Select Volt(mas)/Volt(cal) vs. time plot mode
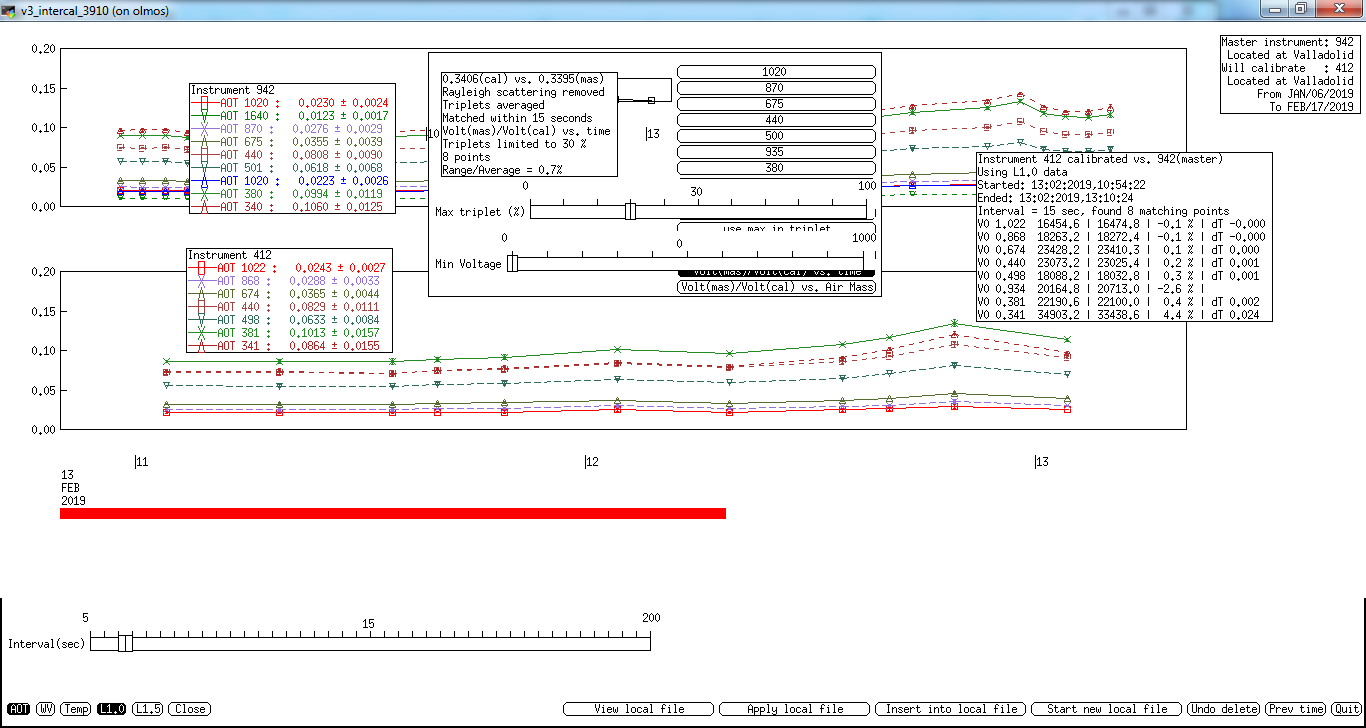The height and width of the screenshot is (728, 1366). tap(776, 272)
